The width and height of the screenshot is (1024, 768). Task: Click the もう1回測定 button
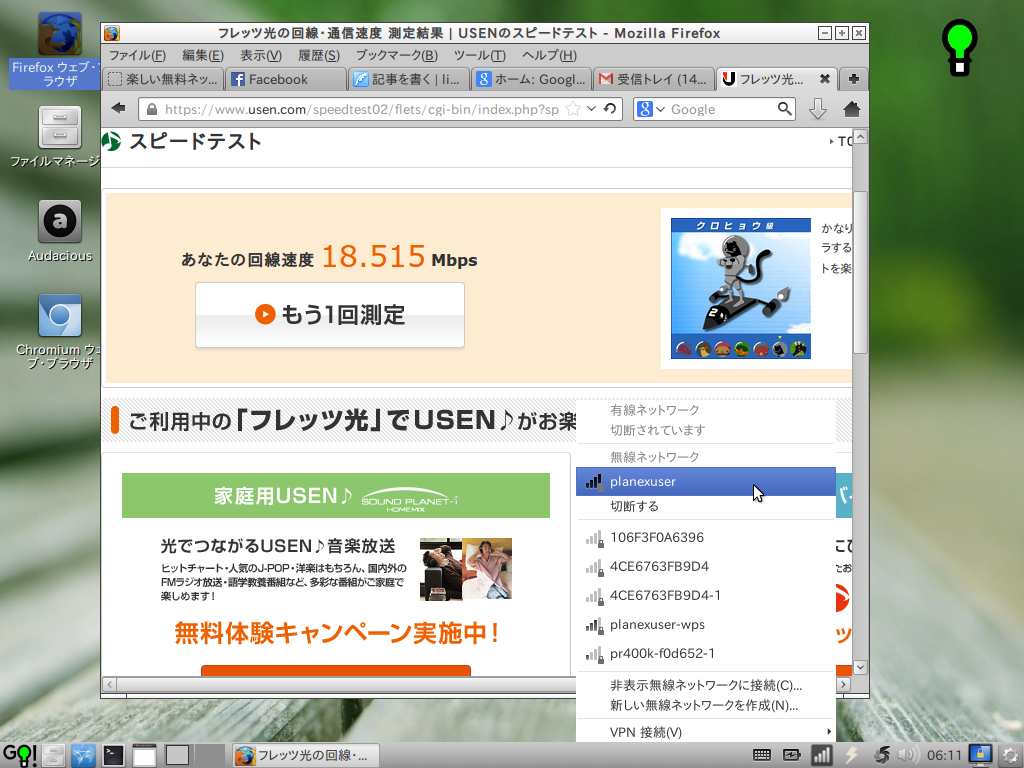click(330, 315)
